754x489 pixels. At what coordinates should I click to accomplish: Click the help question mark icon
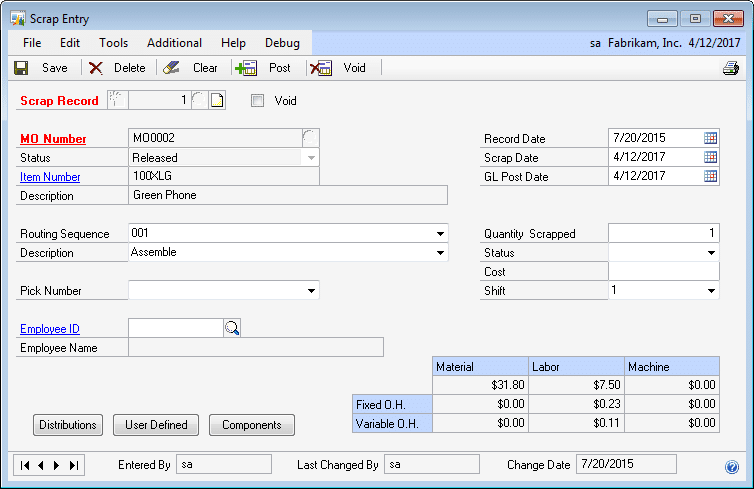coord(731,466)
